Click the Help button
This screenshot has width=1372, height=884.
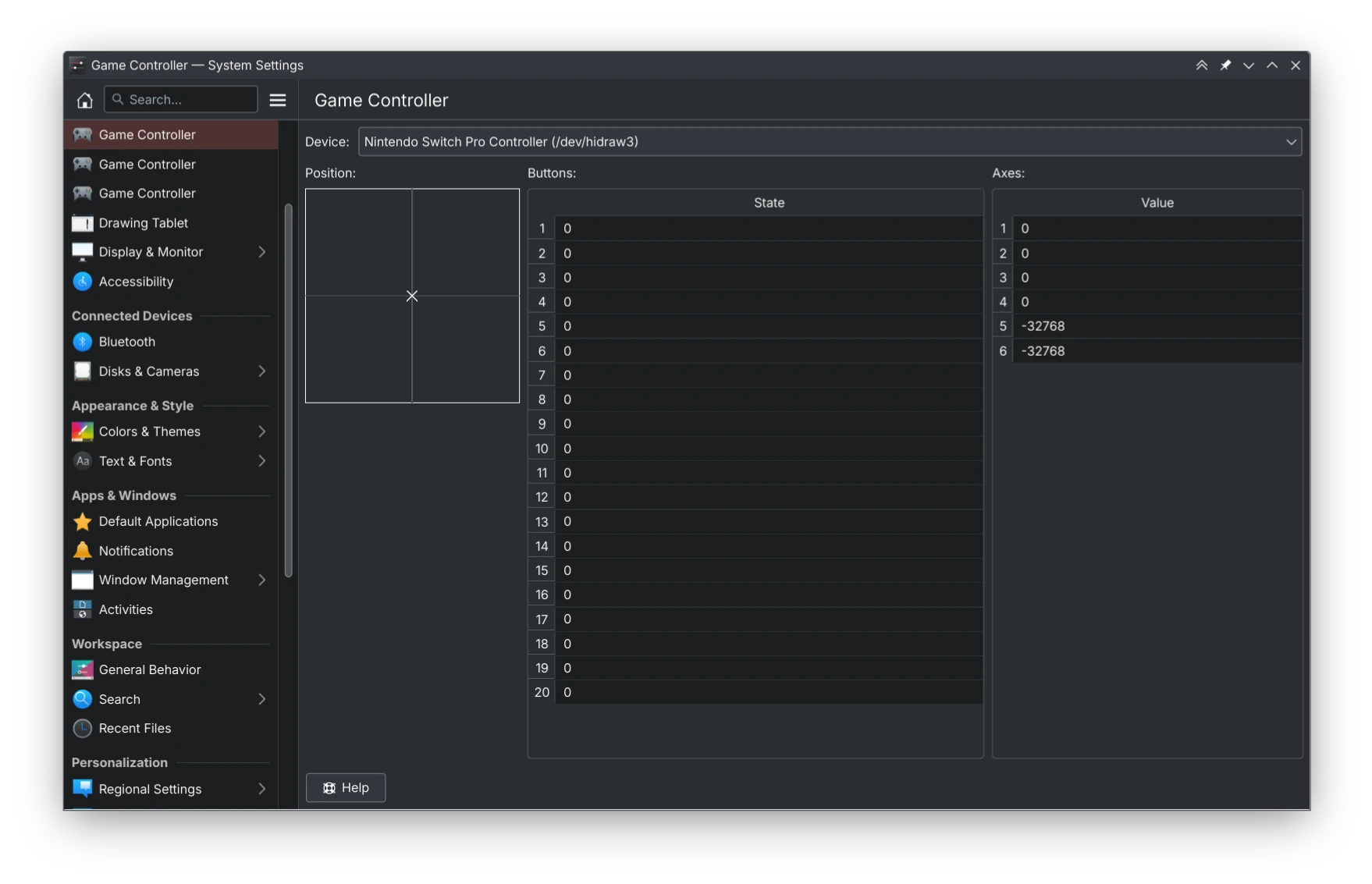pyautogui.click(x=346, y=787)
